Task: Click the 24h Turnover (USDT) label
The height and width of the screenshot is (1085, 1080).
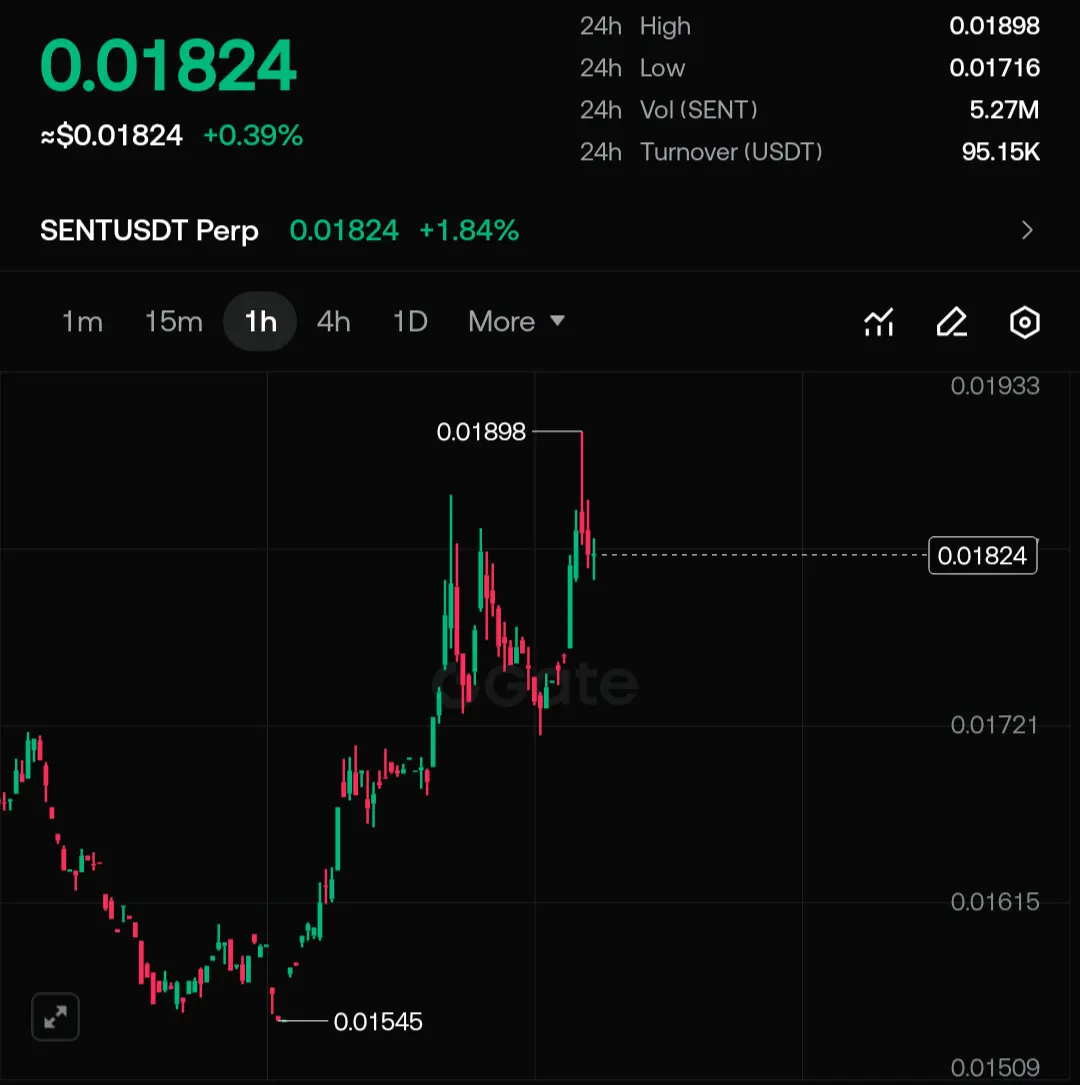Action: click(702, 152)
